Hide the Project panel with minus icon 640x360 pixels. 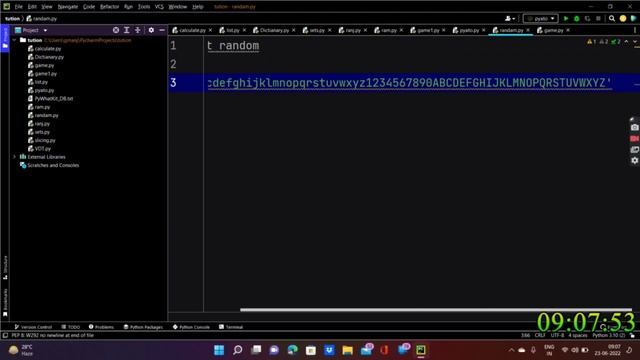162,30
